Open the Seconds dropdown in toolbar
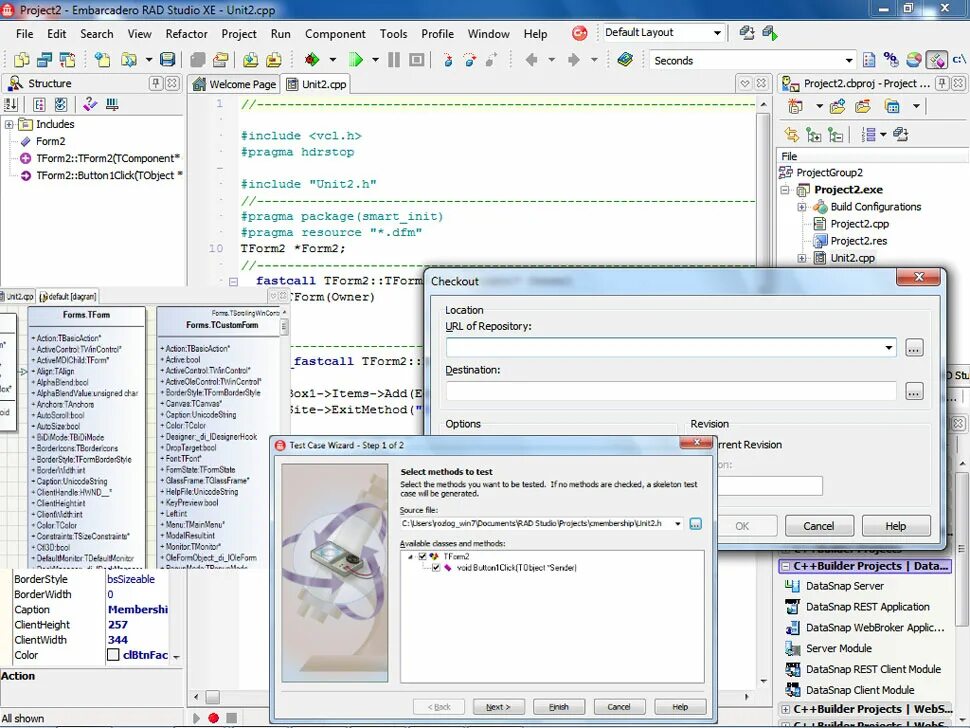The height and width of the screenshot is (728, 970). pos(849,61)
